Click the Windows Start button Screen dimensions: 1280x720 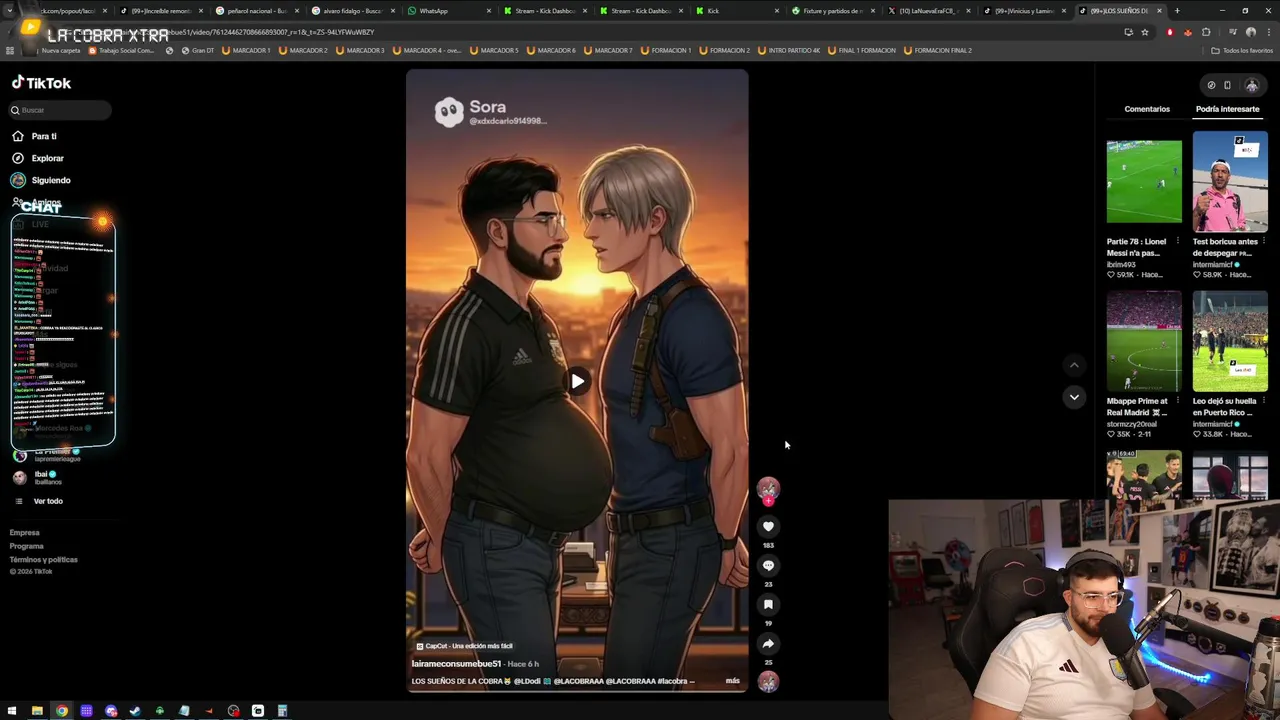pos(12,711)
